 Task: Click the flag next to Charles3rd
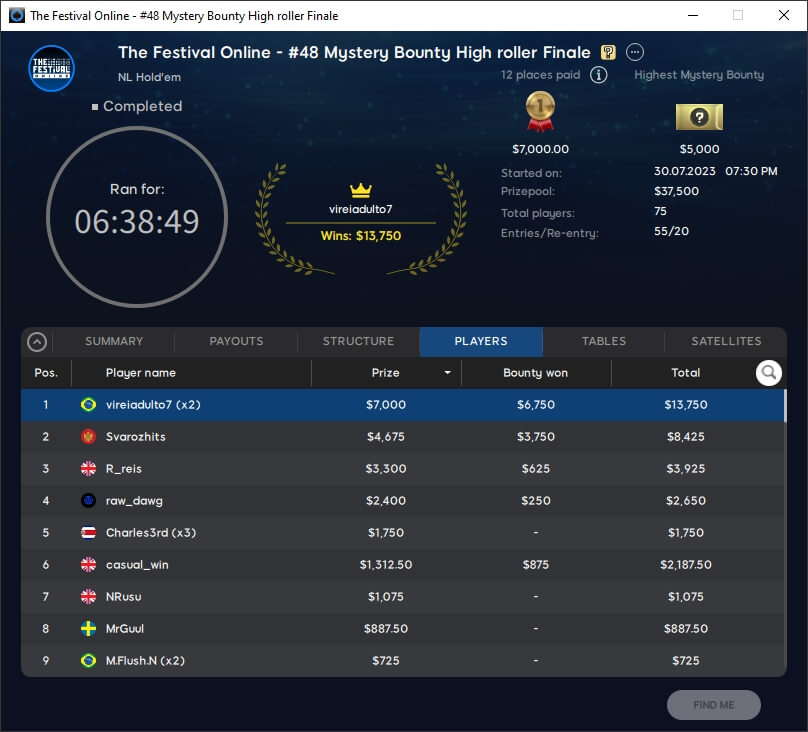(x=88, y=532)
